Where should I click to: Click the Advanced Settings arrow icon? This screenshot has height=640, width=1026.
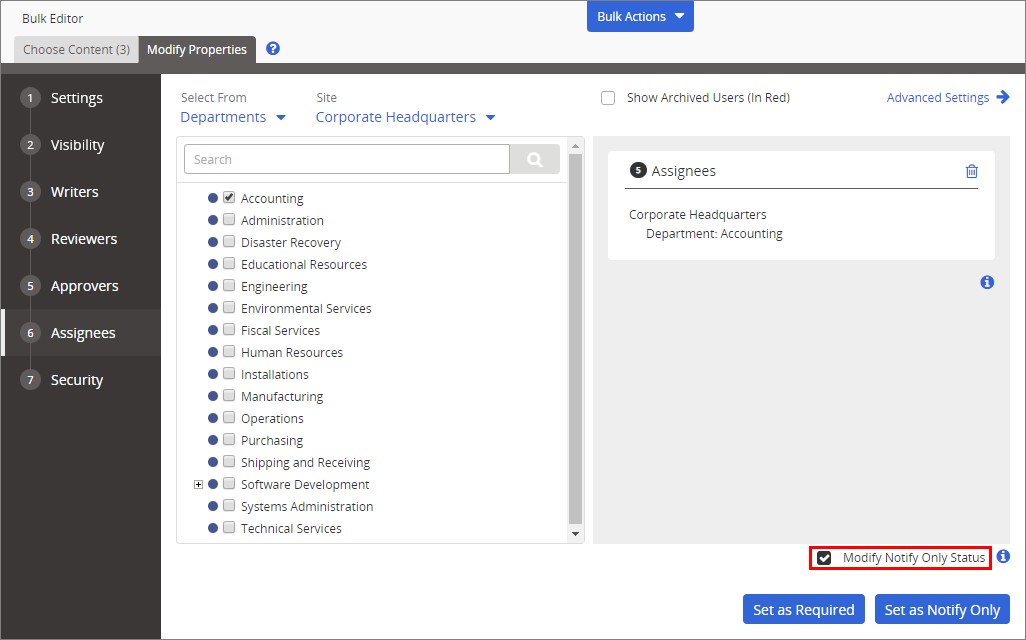[x=1002, y=97]
